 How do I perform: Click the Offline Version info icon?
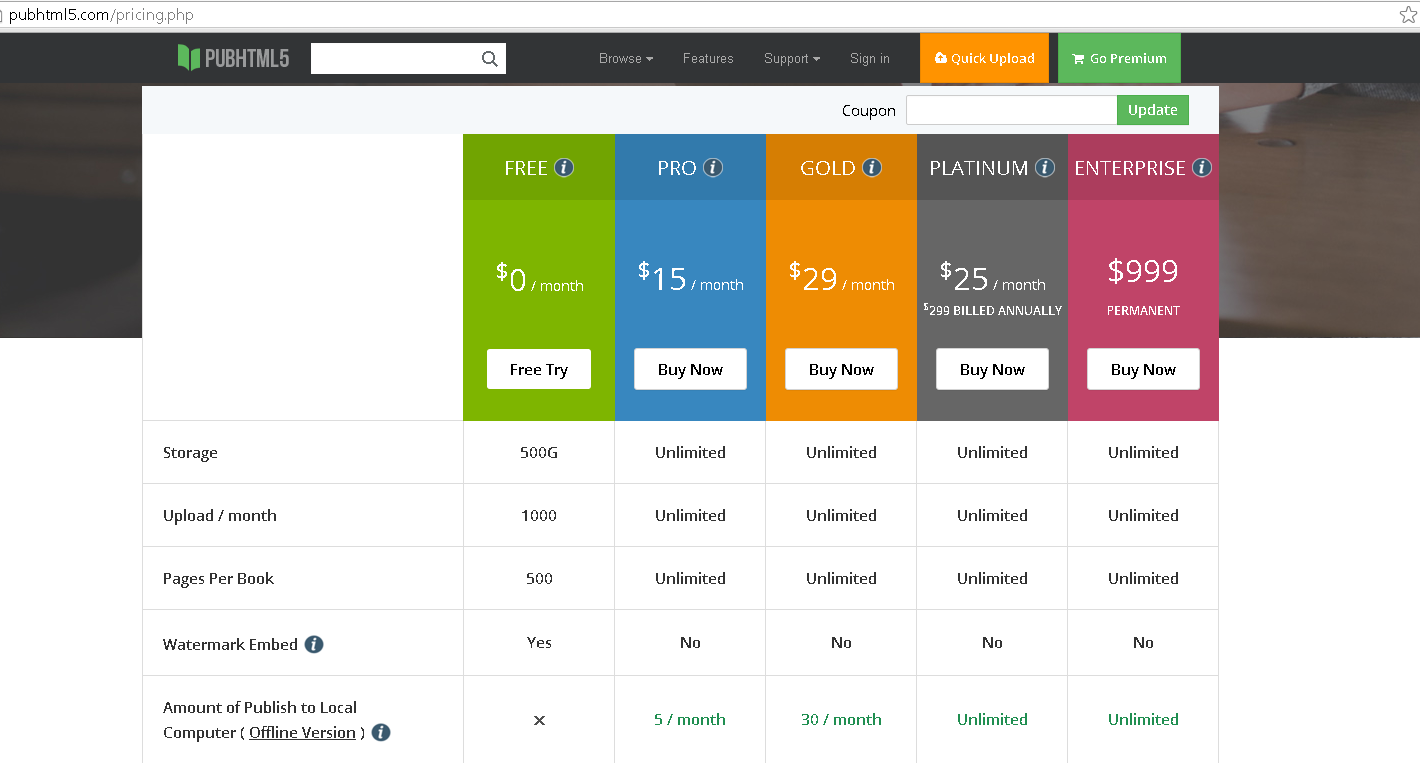tap(381, 733)
